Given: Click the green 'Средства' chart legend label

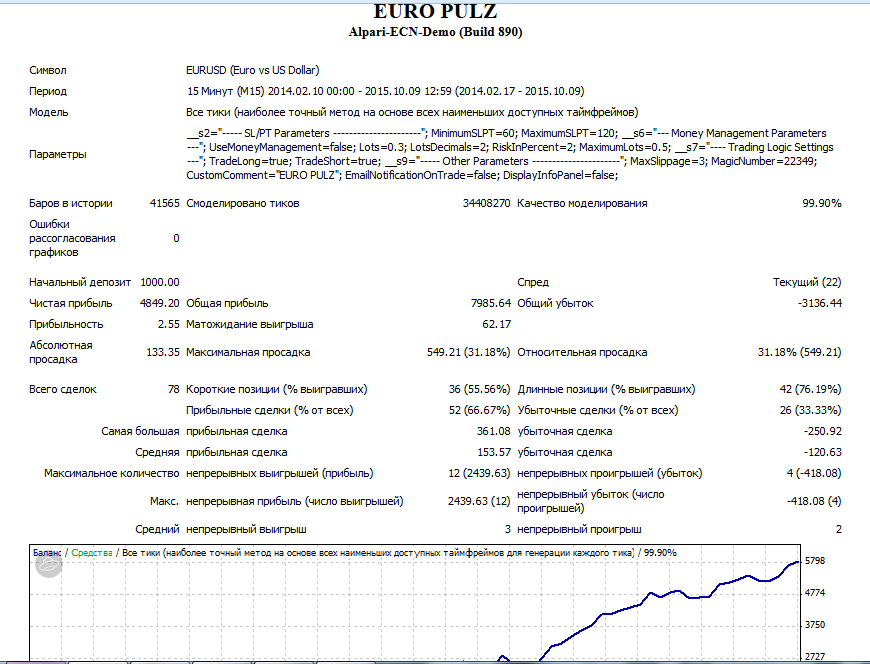Looking at the screenshot, I should tap(92, 553).
